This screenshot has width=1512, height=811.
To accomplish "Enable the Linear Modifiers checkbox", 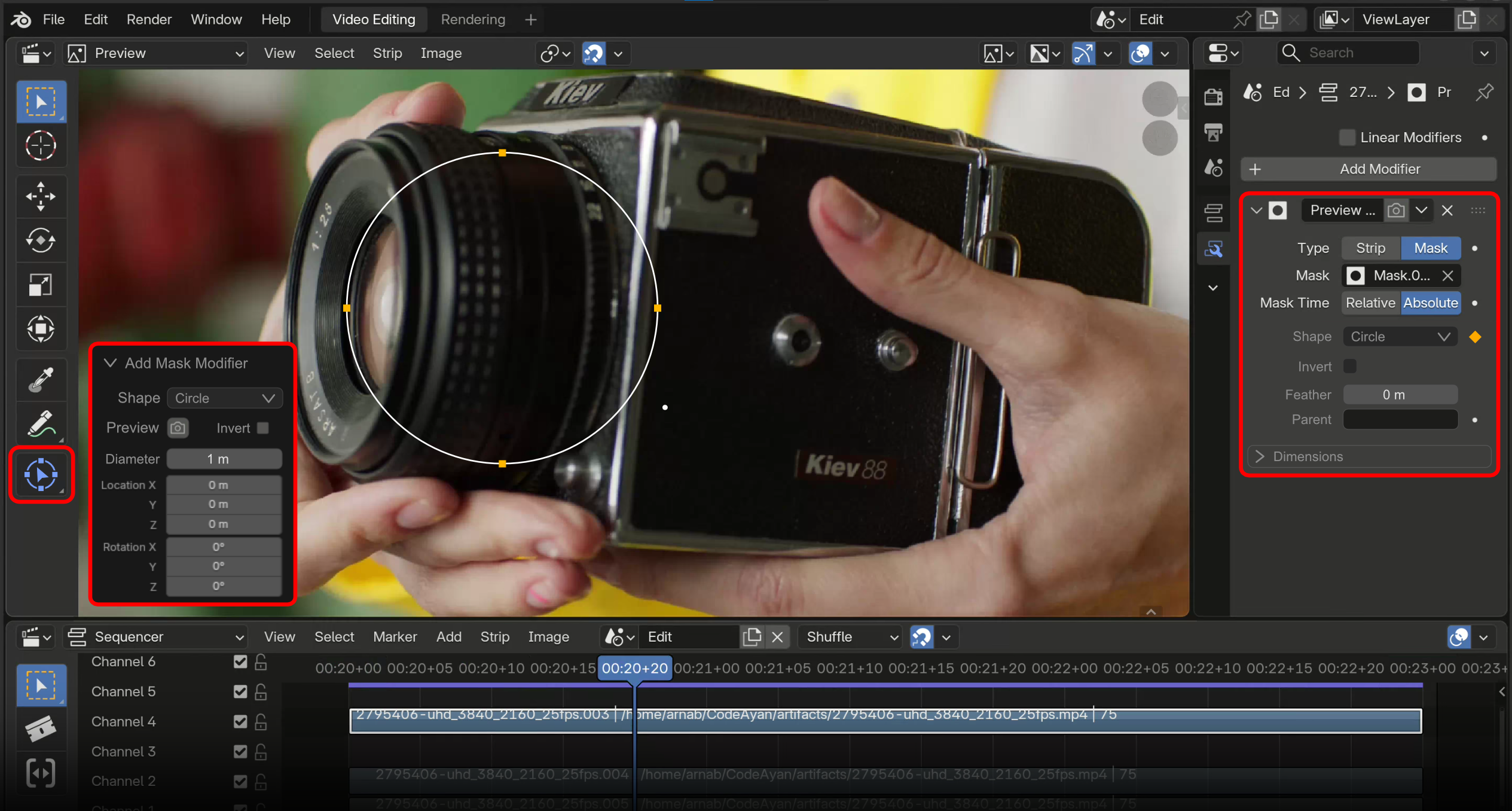I will point(1347,137).
